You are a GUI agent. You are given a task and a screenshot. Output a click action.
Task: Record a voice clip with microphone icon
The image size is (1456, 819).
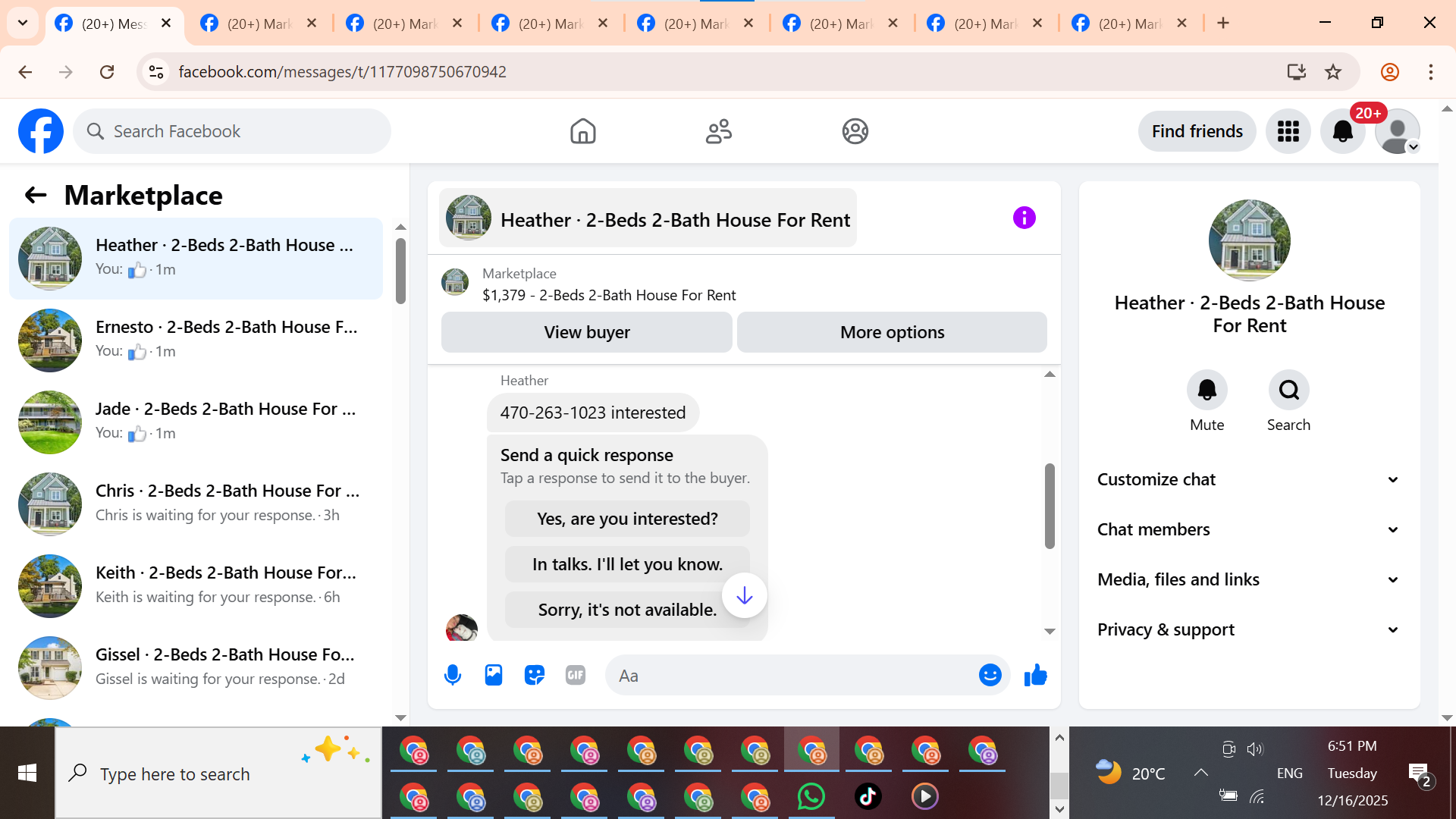[x=453, y=675]
